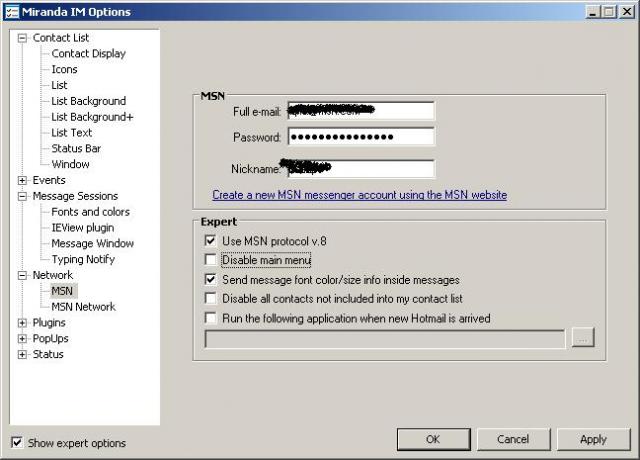The width and height of the screenshot is (640, 460).
Task: Select Status Bar in the tree
Action: pyautogui.click(x=76, y=149)
